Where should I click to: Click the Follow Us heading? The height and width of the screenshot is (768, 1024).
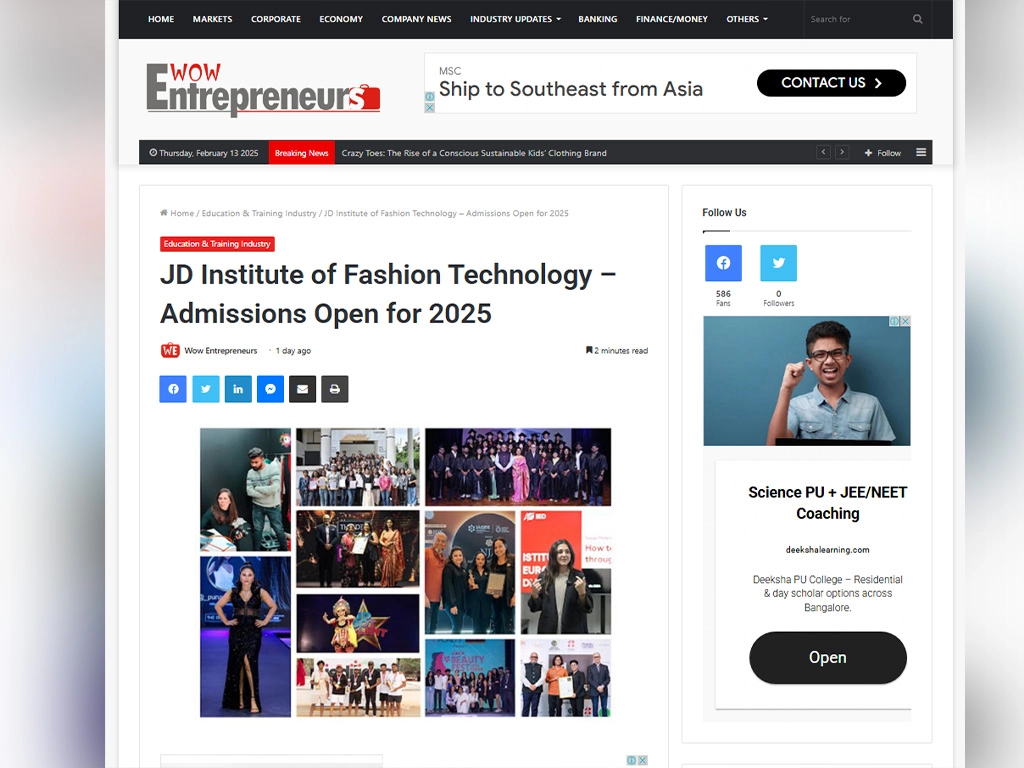click(724, 212)
